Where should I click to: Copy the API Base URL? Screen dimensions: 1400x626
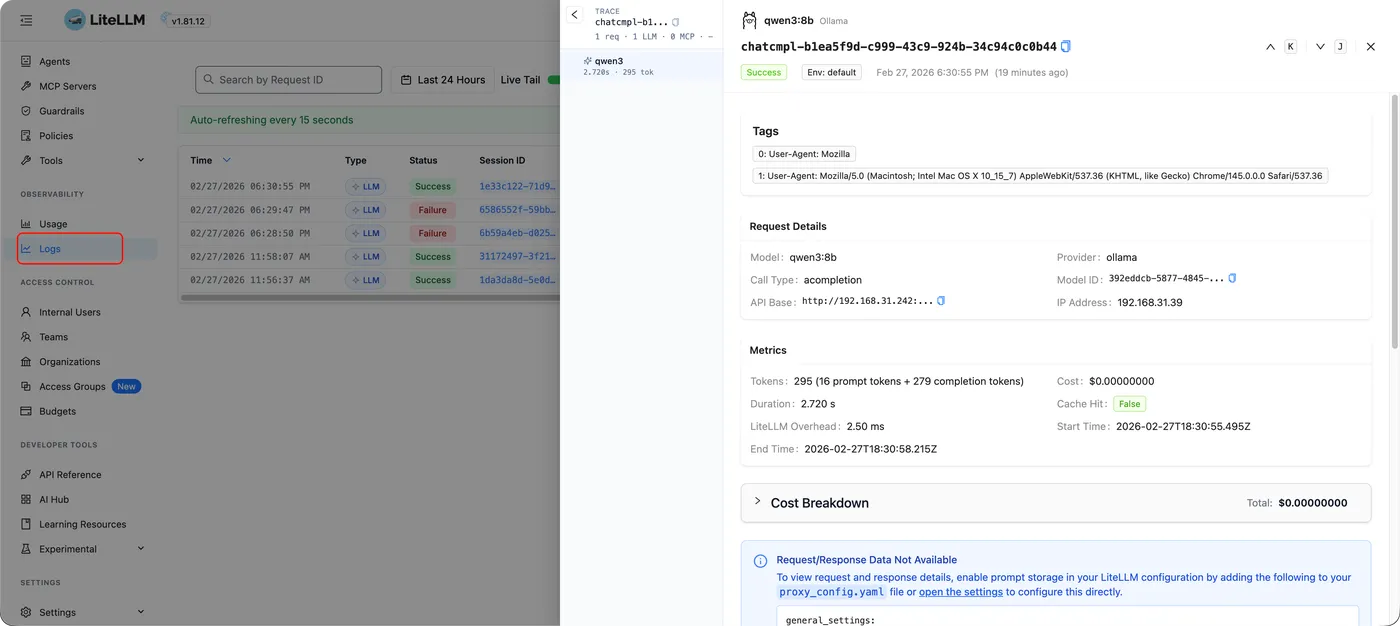point(941,301)
